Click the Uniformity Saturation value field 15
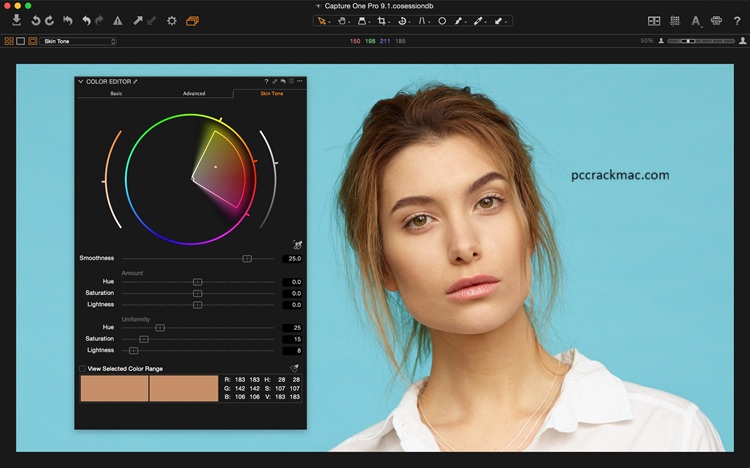This screenshot has width=750, height=468. (292, 339)
